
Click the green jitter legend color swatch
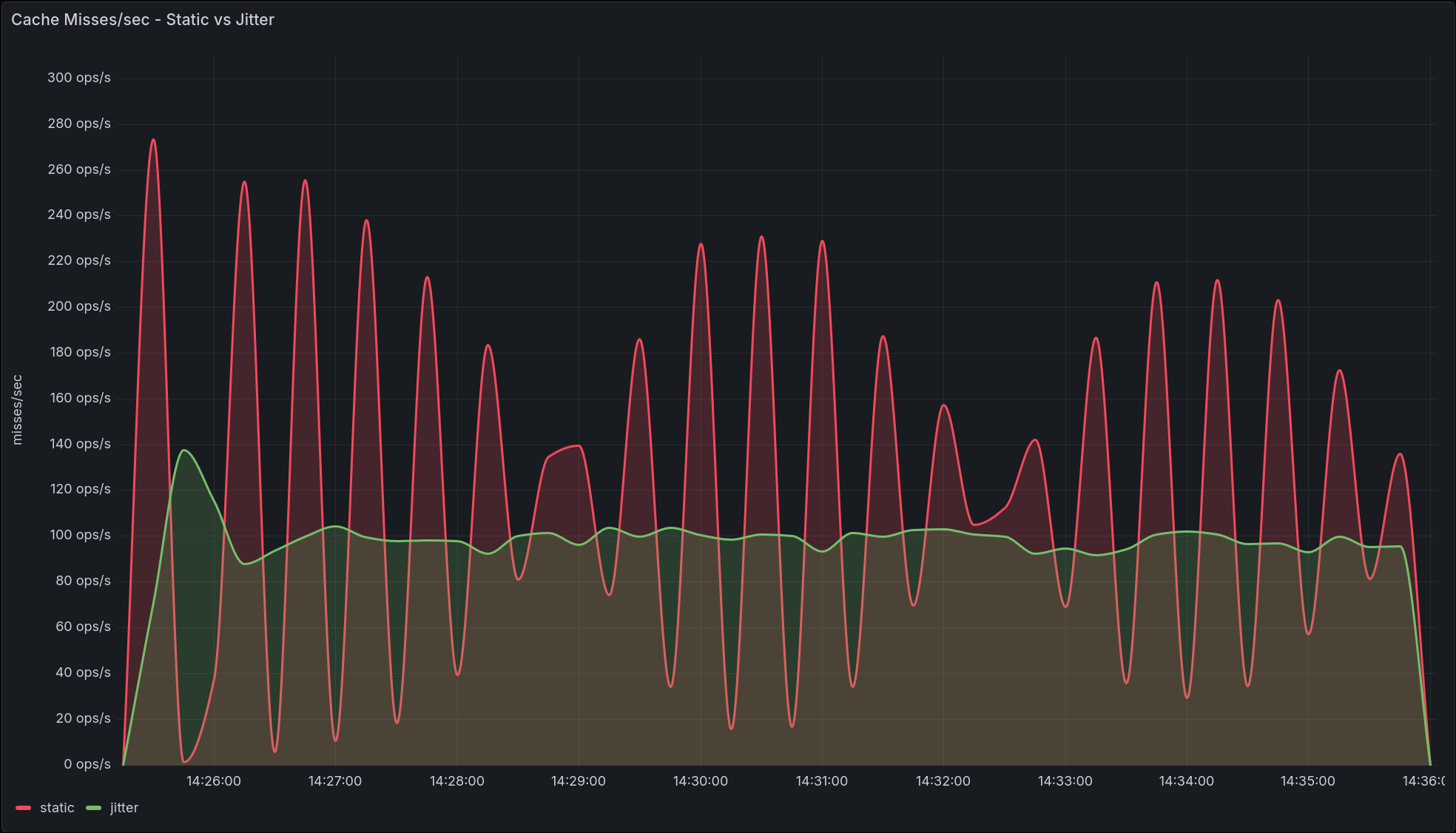click(x=94, y=808)
